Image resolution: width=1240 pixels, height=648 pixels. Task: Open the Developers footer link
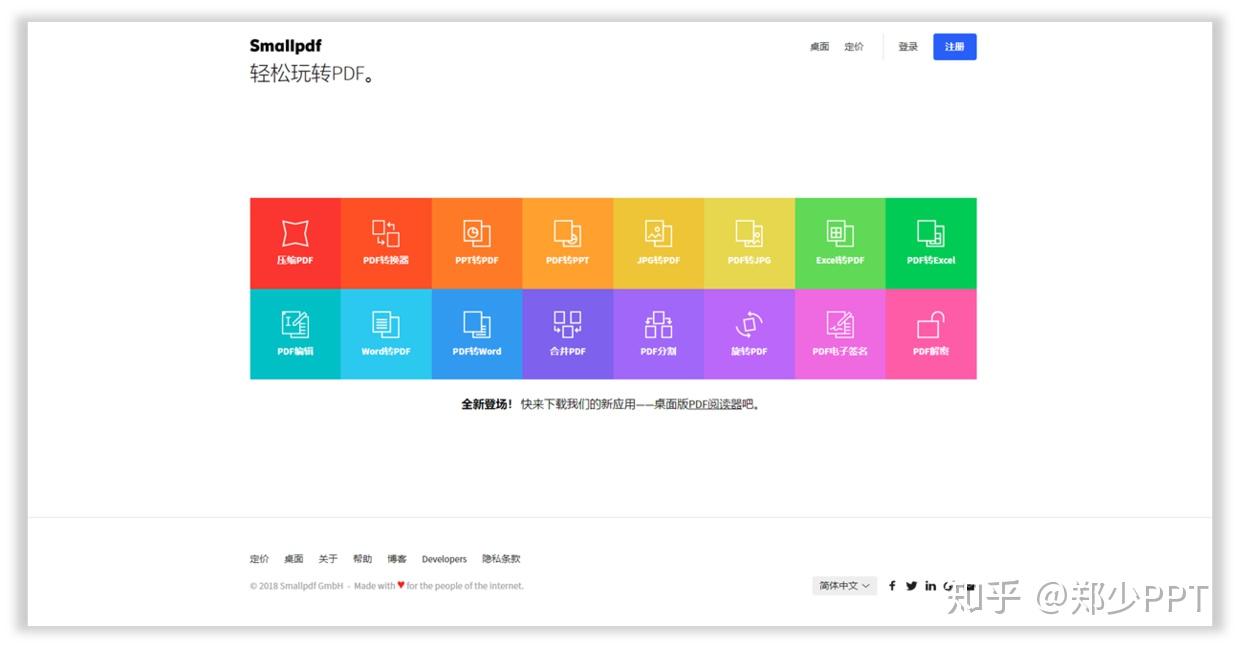click(444, 559)
